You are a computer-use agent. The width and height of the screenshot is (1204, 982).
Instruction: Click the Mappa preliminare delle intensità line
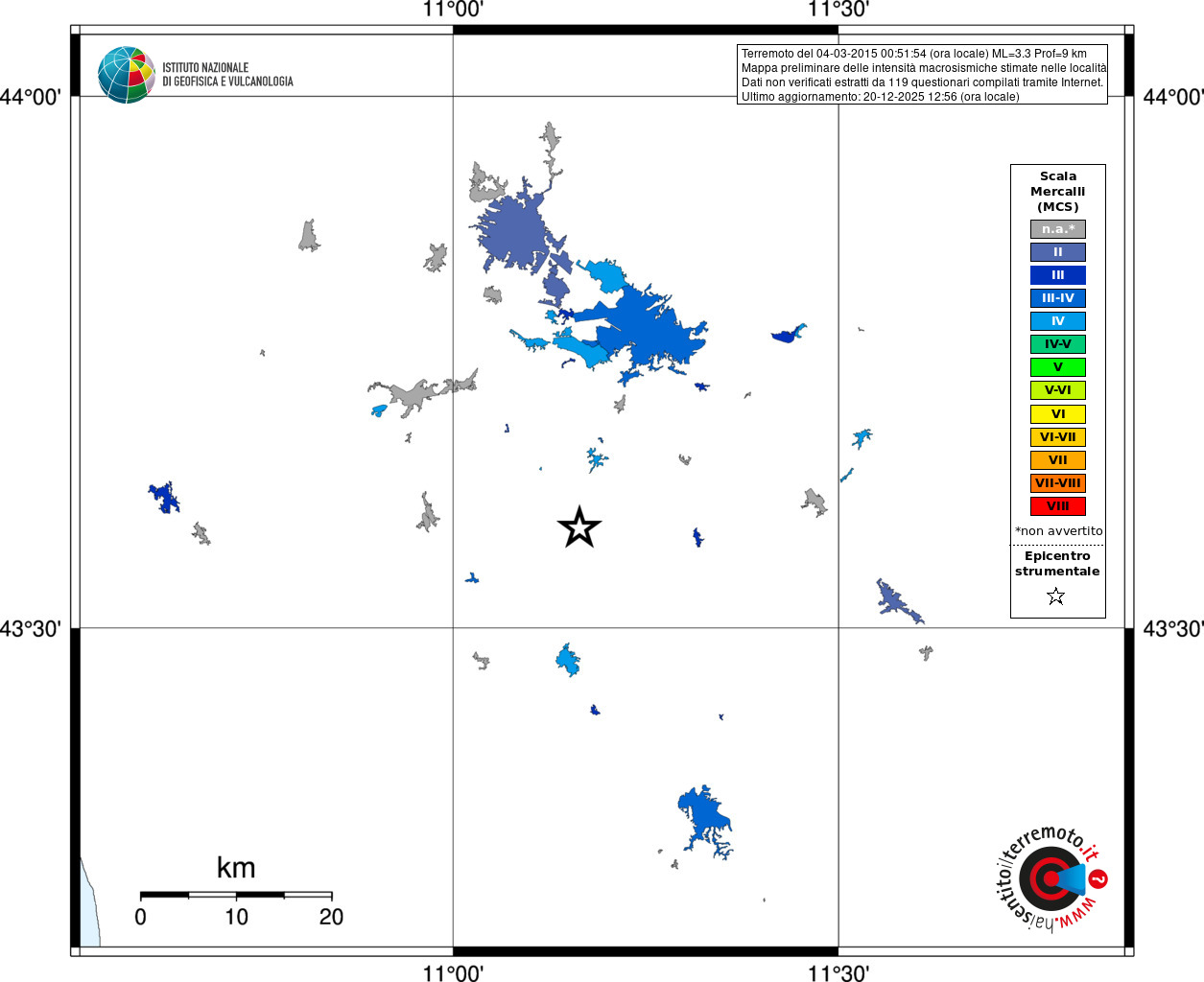(923, 68)
